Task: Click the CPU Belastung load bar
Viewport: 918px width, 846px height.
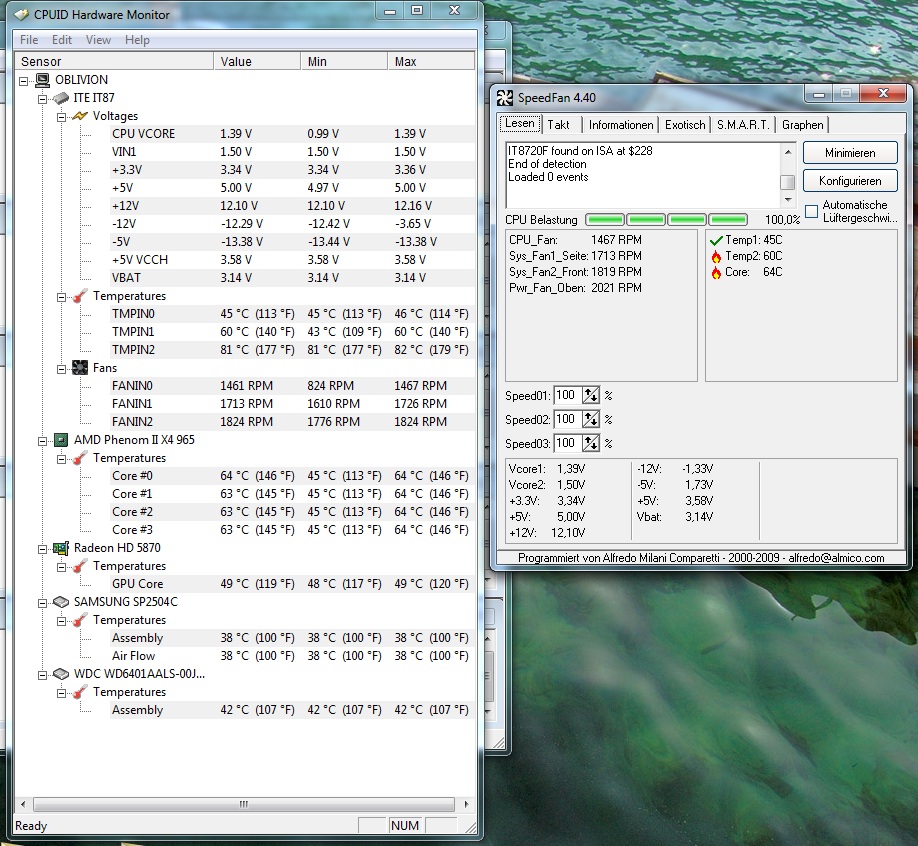Action: pos(666,220)
